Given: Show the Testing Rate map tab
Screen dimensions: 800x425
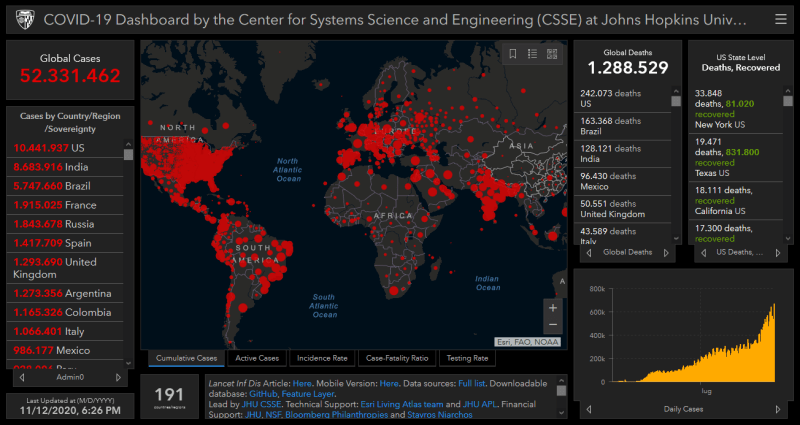Looking at the screenshot, I should [x=467, y=358].
